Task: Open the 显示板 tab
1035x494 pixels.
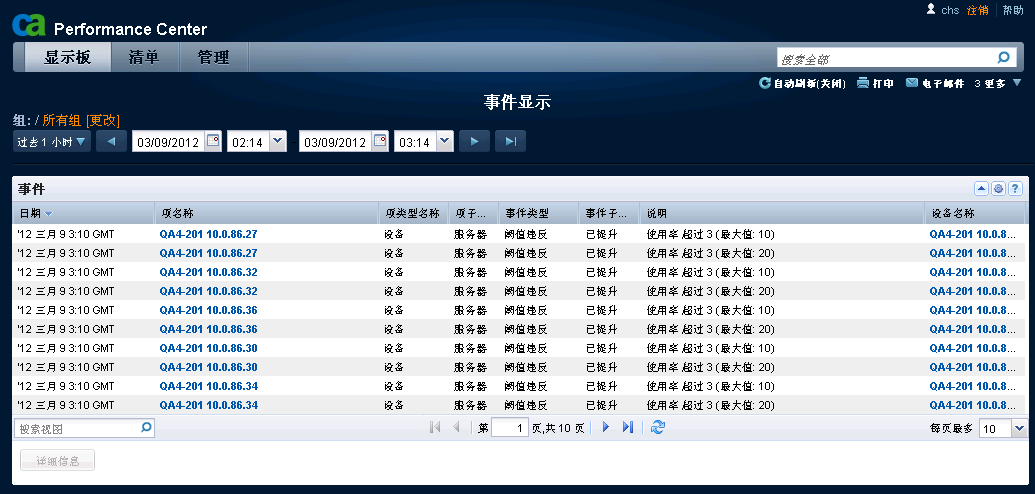Action: (x=67, y=57)
